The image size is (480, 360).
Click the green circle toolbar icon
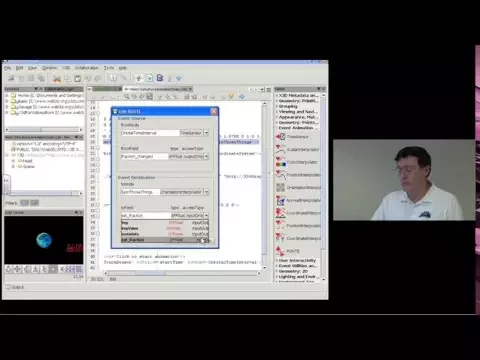(149, 78)
